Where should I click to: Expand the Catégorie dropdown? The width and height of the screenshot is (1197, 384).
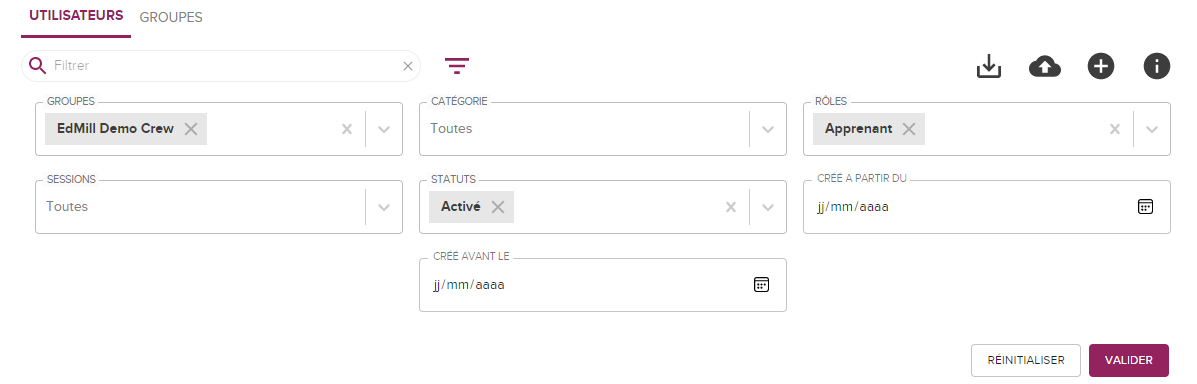pyautogui.click(x=768, y=129)
